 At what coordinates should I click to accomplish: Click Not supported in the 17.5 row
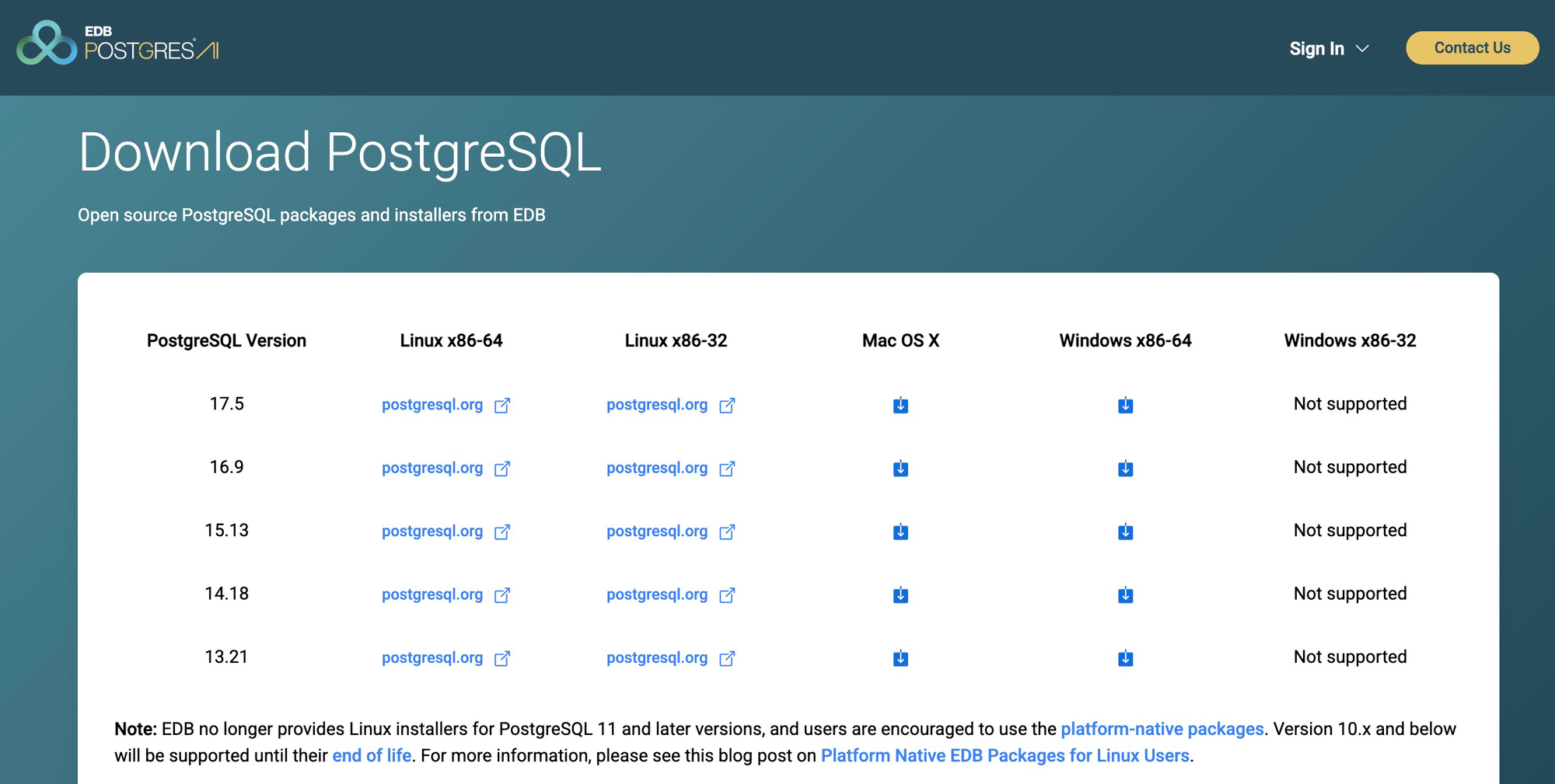point(1350,404)
